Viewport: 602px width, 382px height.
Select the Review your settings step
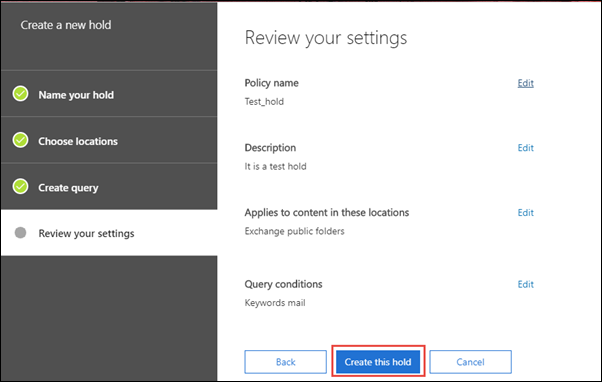(x=109, y=233)
